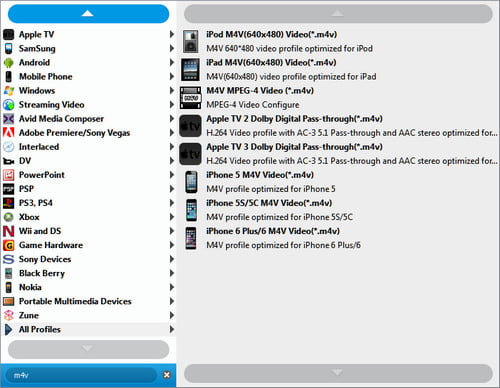Expand the Xbox submenu arrow

point(172,217)
